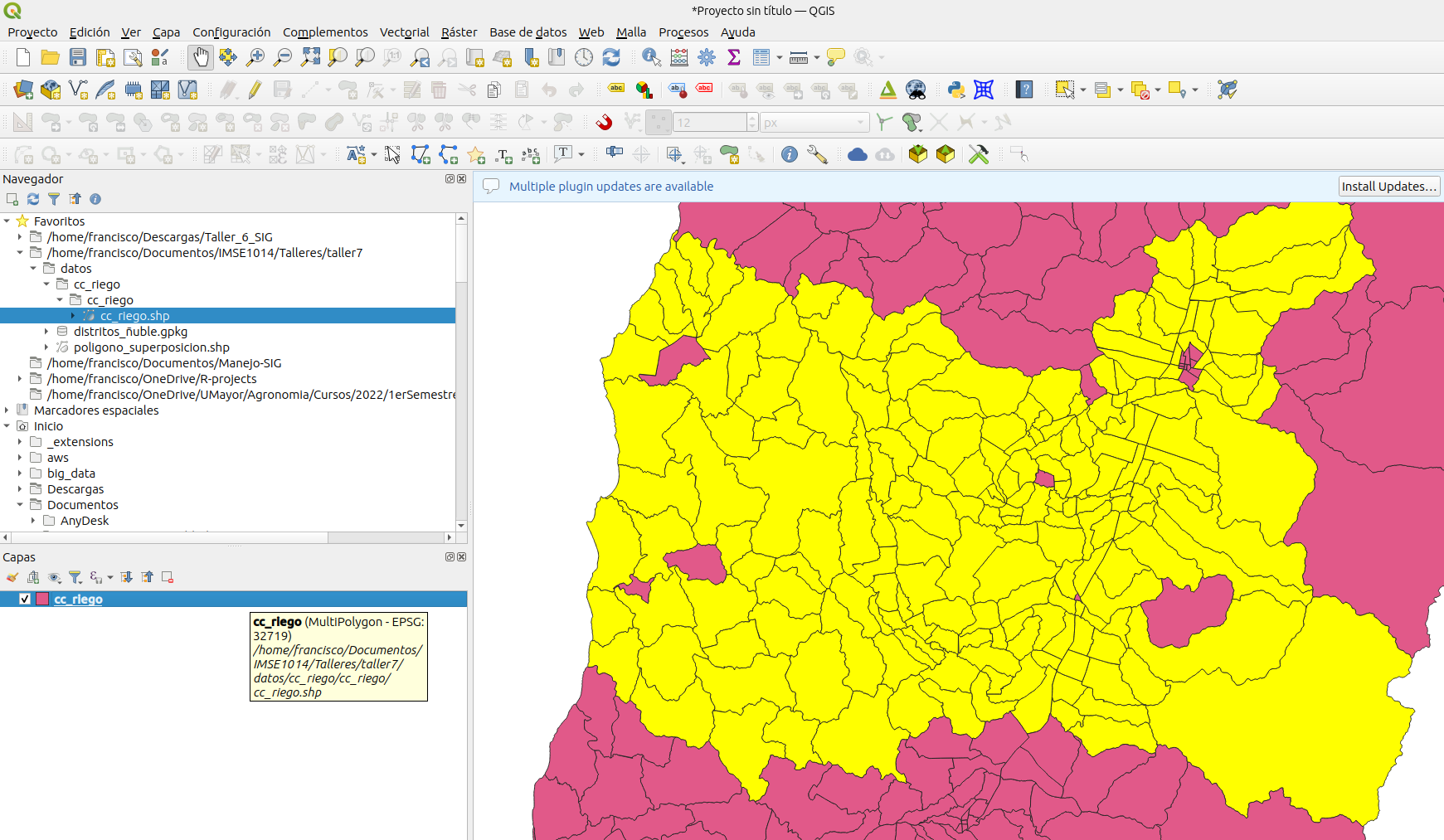Image resolution: width=1444 pixels, height=840 pixels.
Task: Open the Complementos menu
Action: click(x=324, y=32)
